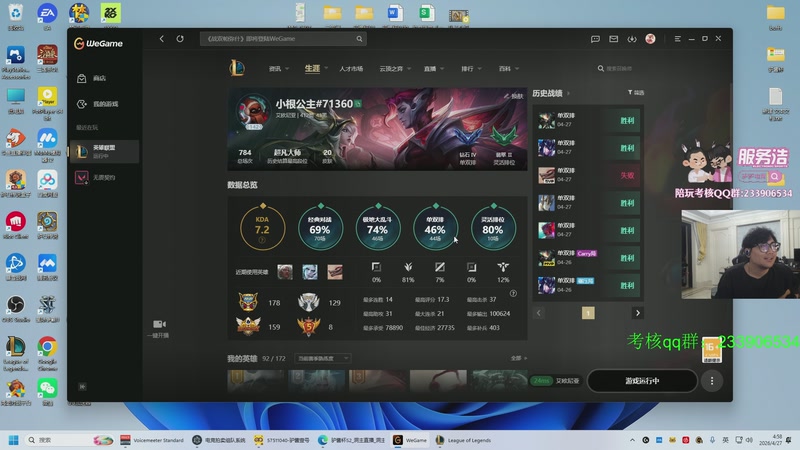
Task: Open the match tagged Carry局
Action: click(588, 258)
